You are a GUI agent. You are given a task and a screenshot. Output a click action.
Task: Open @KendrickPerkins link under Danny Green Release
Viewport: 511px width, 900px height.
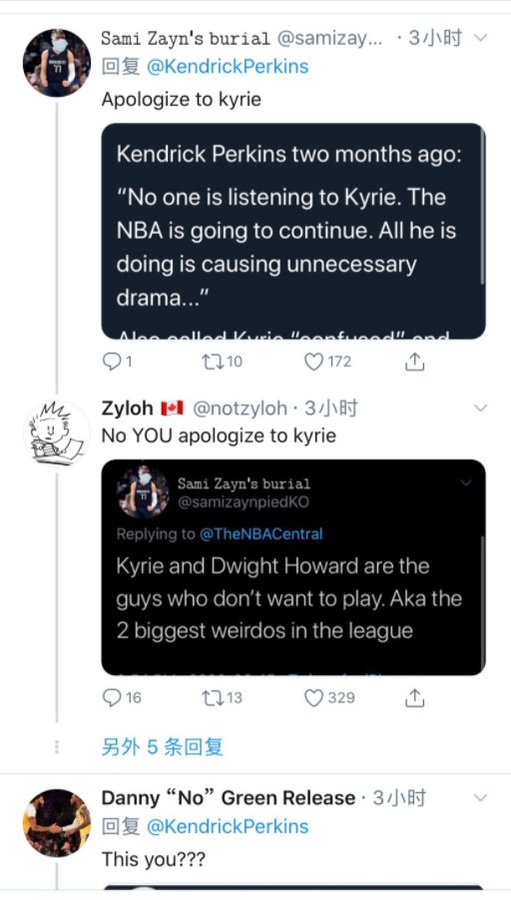227,827
